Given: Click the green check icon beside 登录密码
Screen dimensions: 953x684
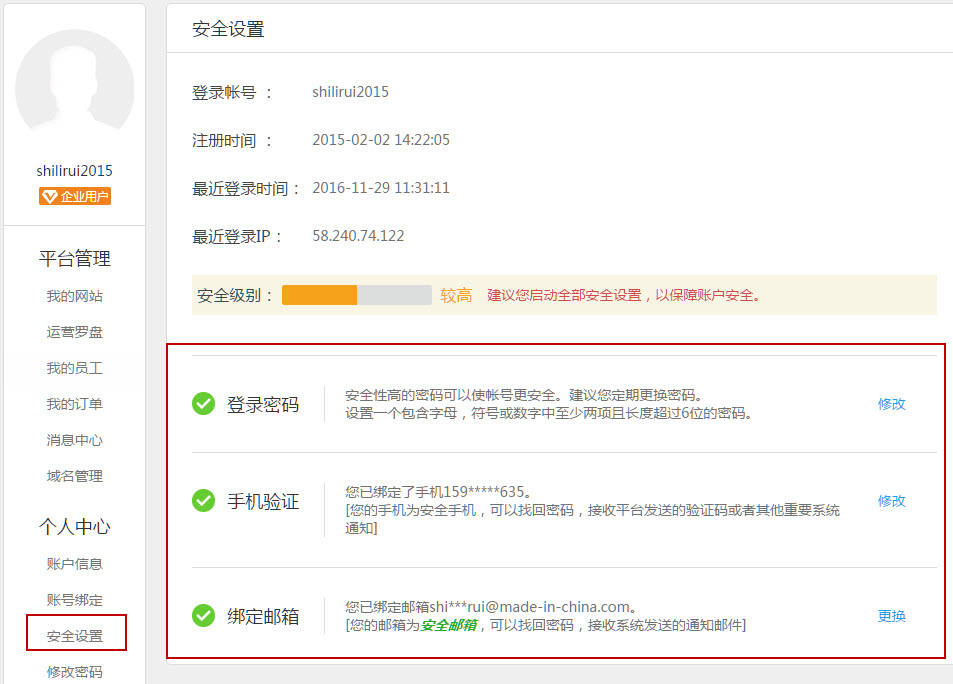Looking at the screenshot, I should coord(203,403).
